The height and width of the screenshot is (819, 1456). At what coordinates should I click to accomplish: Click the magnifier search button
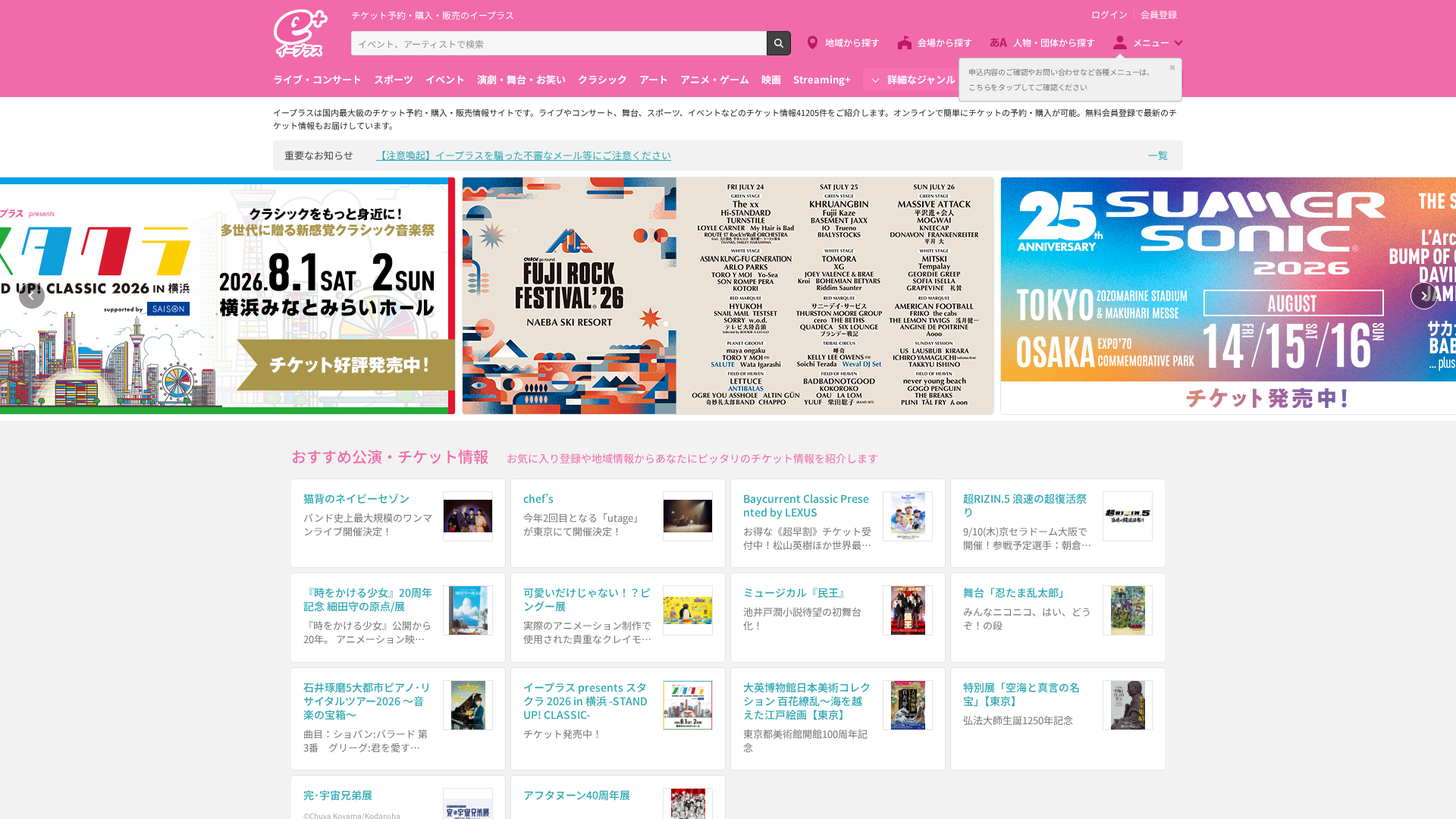778,43
